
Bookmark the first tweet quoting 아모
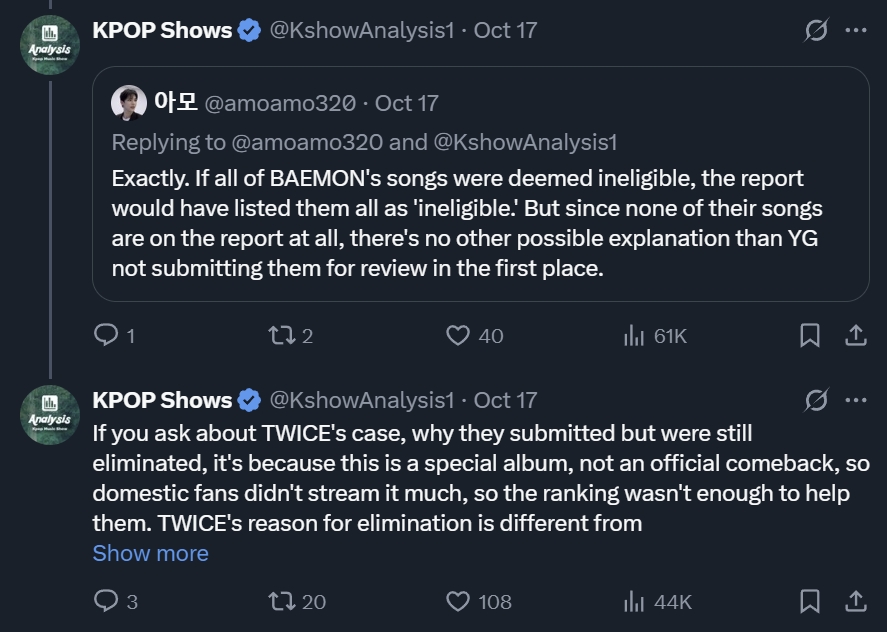810,336
